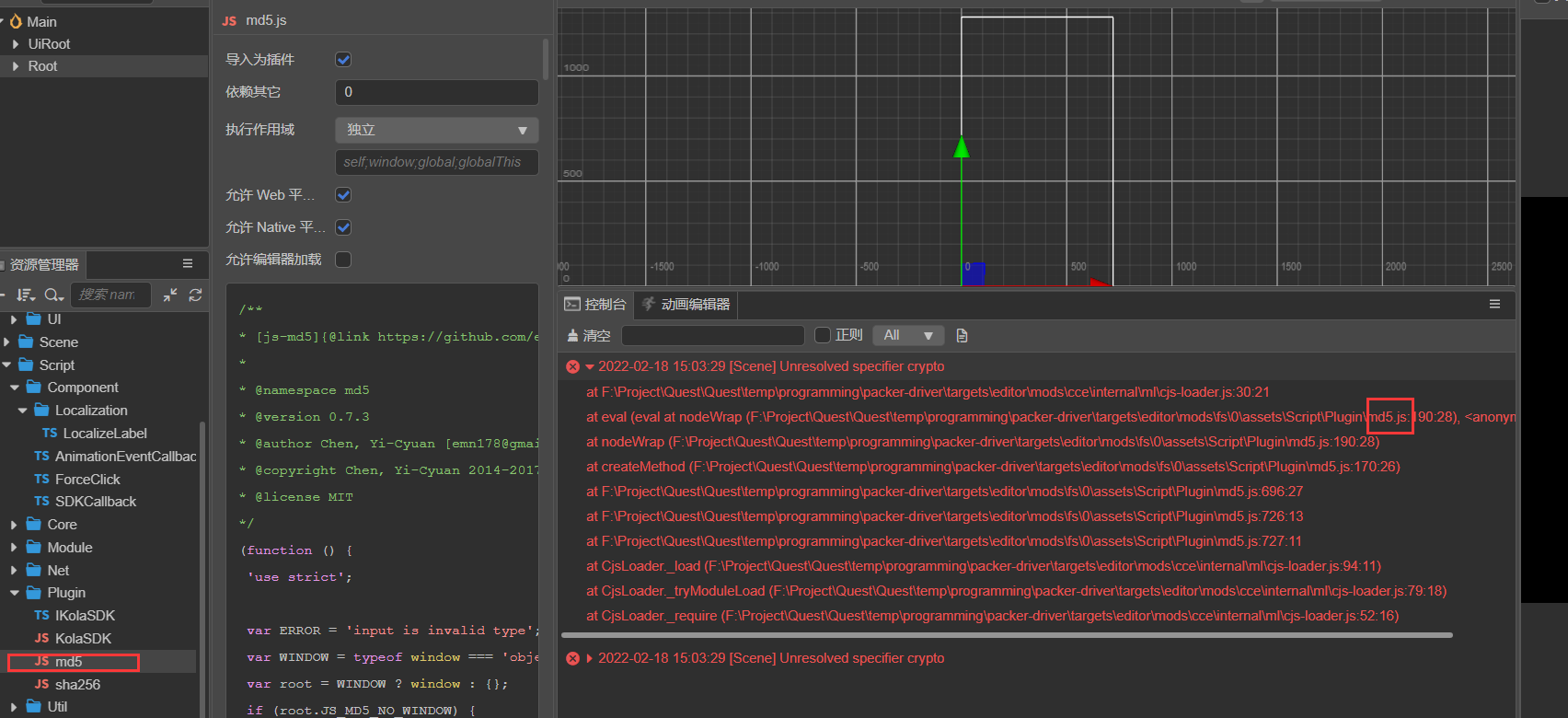
Task: Click the md5.js:696:27 stack trace line
Action: [945, 492]
